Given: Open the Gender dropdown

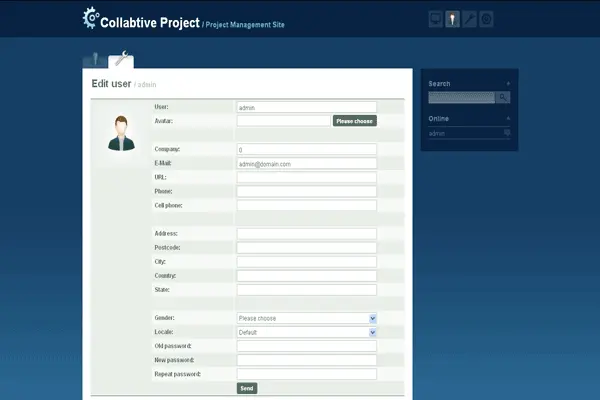Looking at the screenshot, I should click(306, 318).
